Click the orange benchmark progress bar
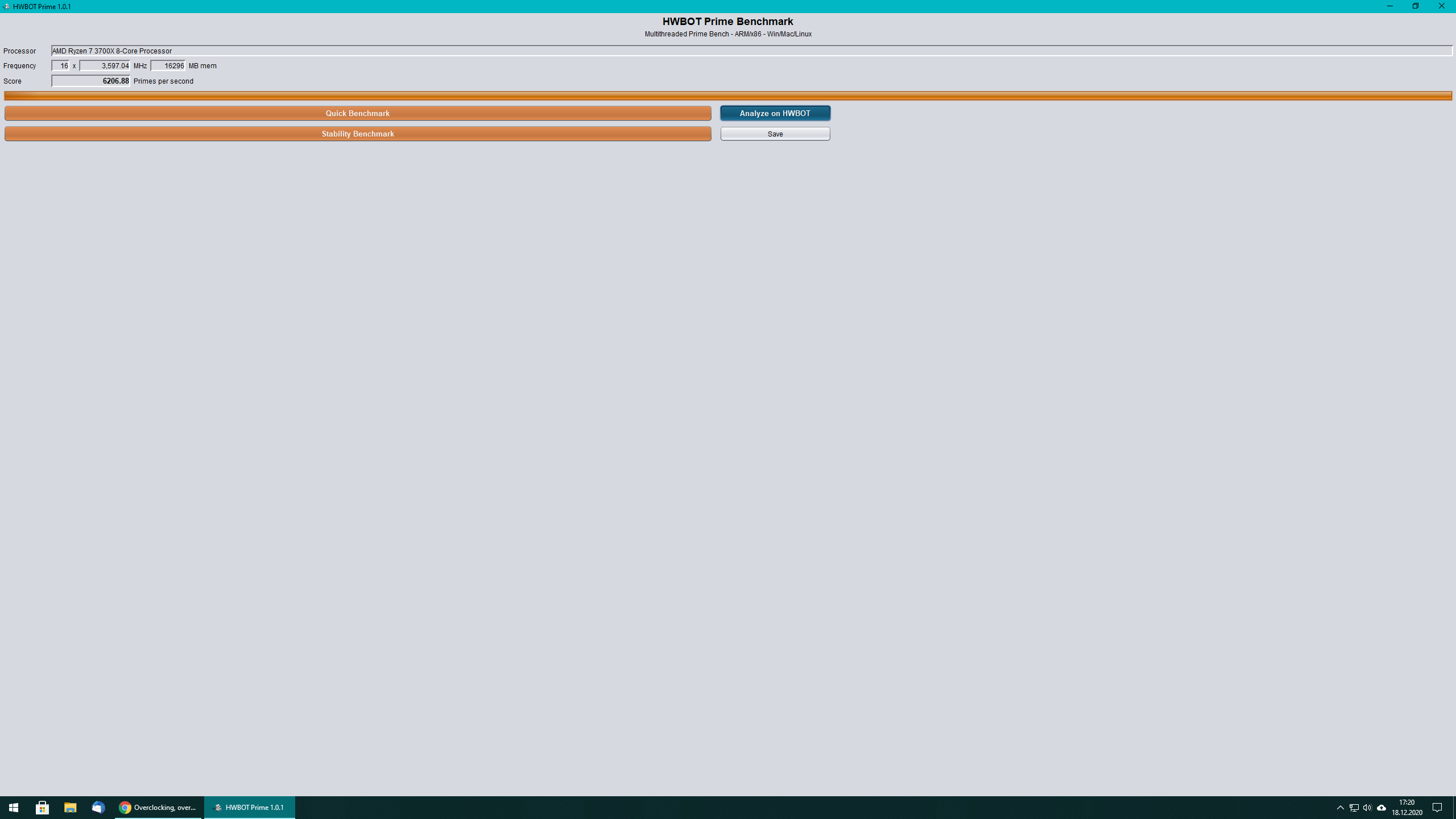1456x819 pixels. pos(728,96)
